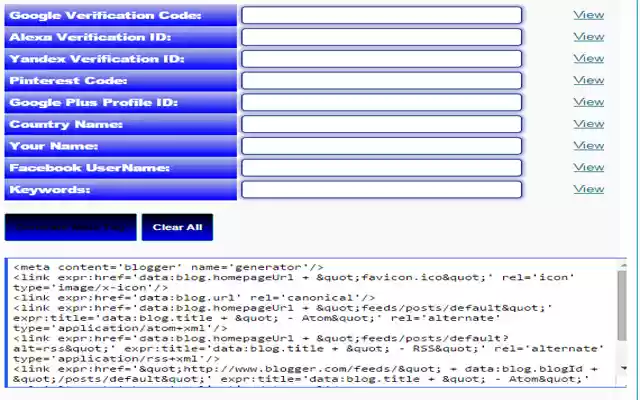640x400 pixels.
Task: Click the 'Alexa Verification ID:' label
Action: tap(90, 37)
